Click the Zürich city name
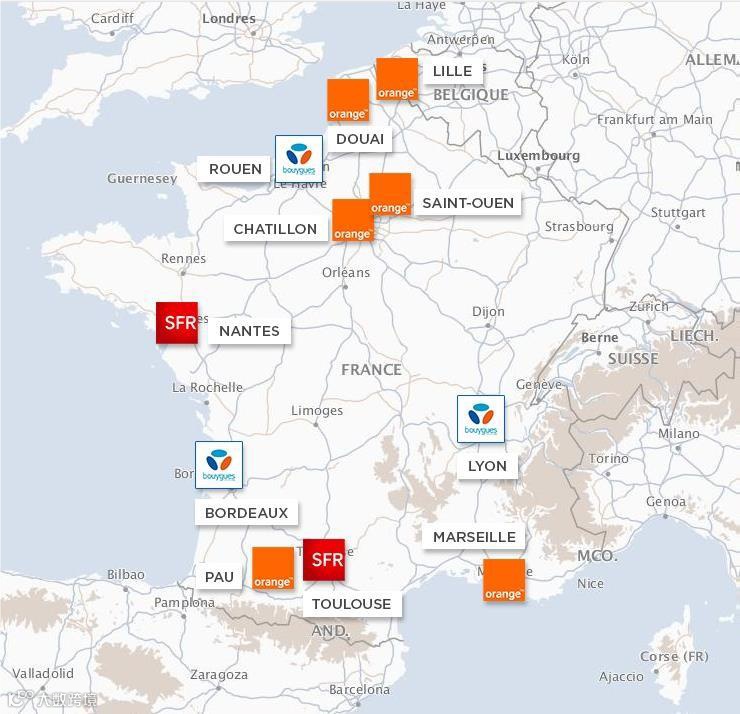740x714 pixels. [x=649, y=306]
